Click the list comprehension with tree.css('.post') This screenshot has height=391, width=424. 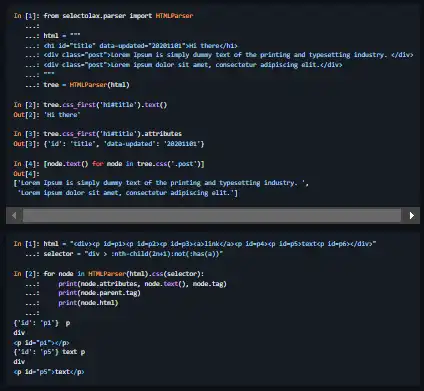pos(124,164)
